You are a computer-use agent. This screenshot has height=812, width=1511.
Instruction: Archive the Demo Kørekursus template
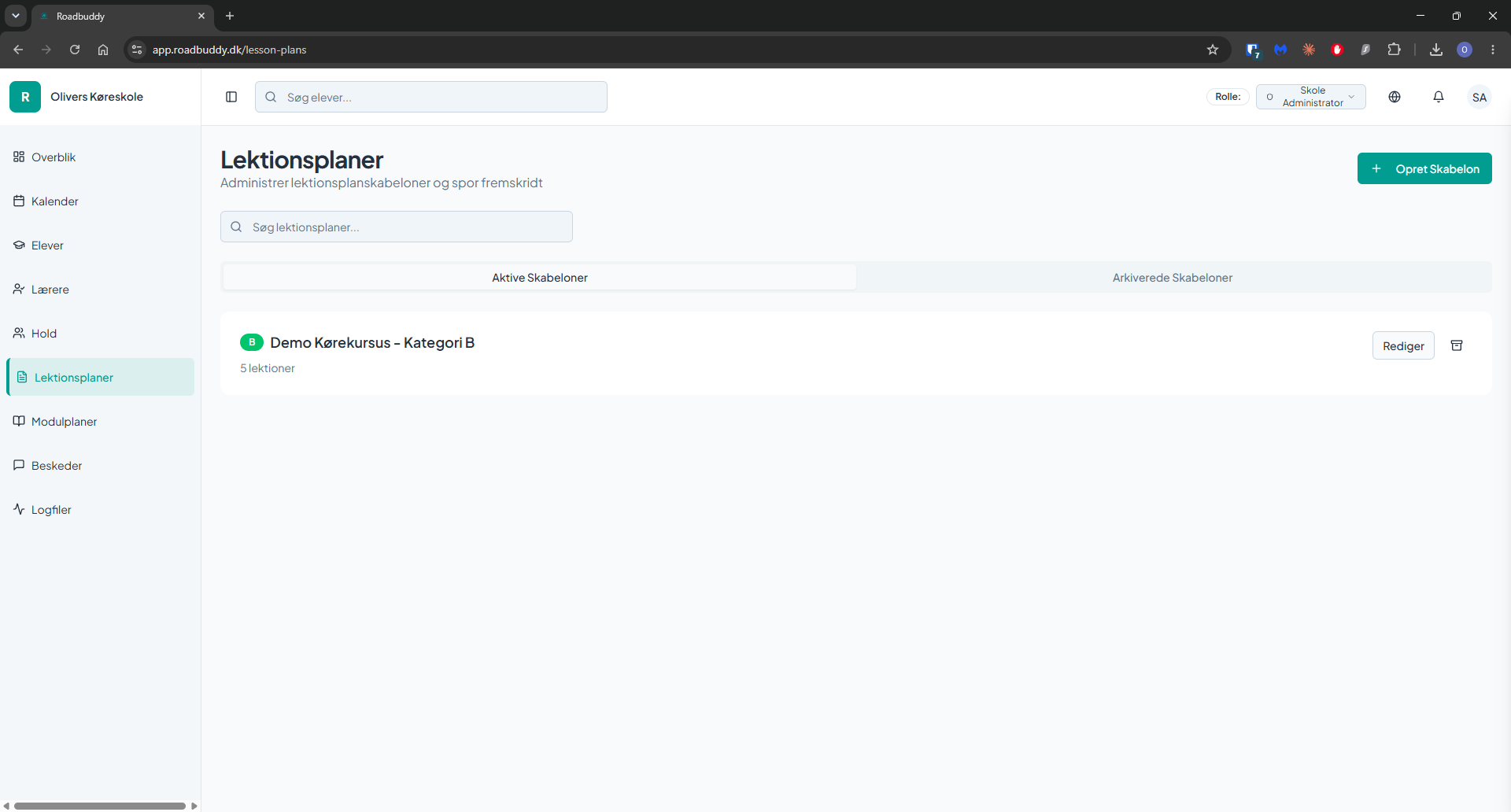[1457, 345]
